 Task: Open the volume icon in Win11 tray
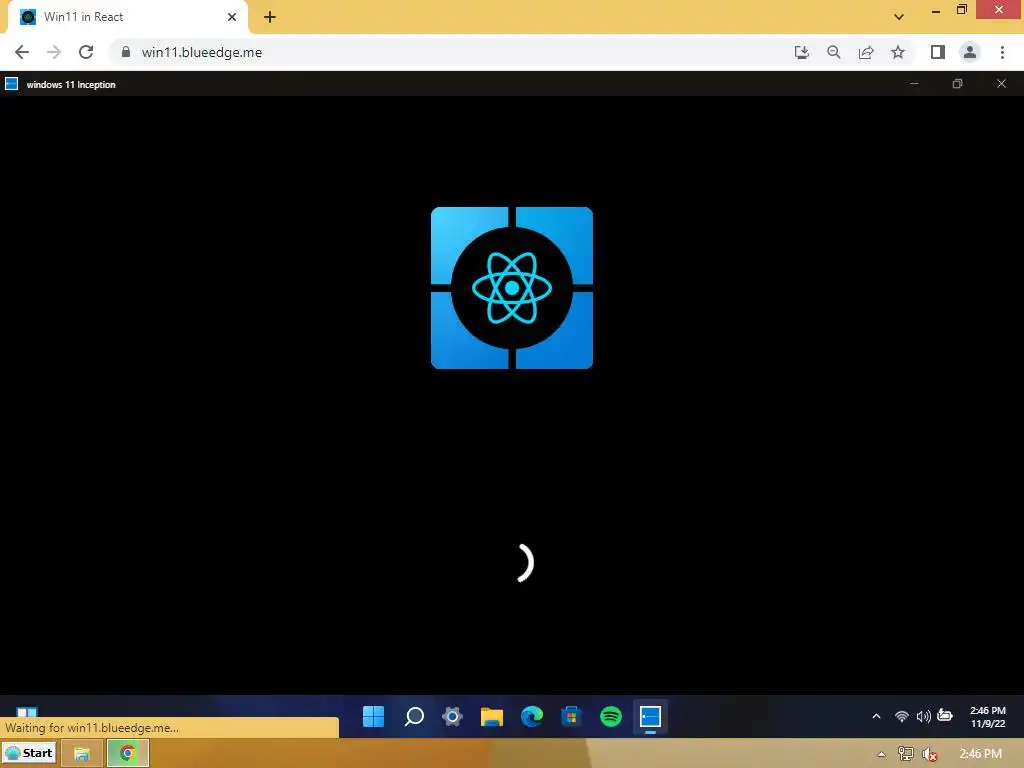923,716
